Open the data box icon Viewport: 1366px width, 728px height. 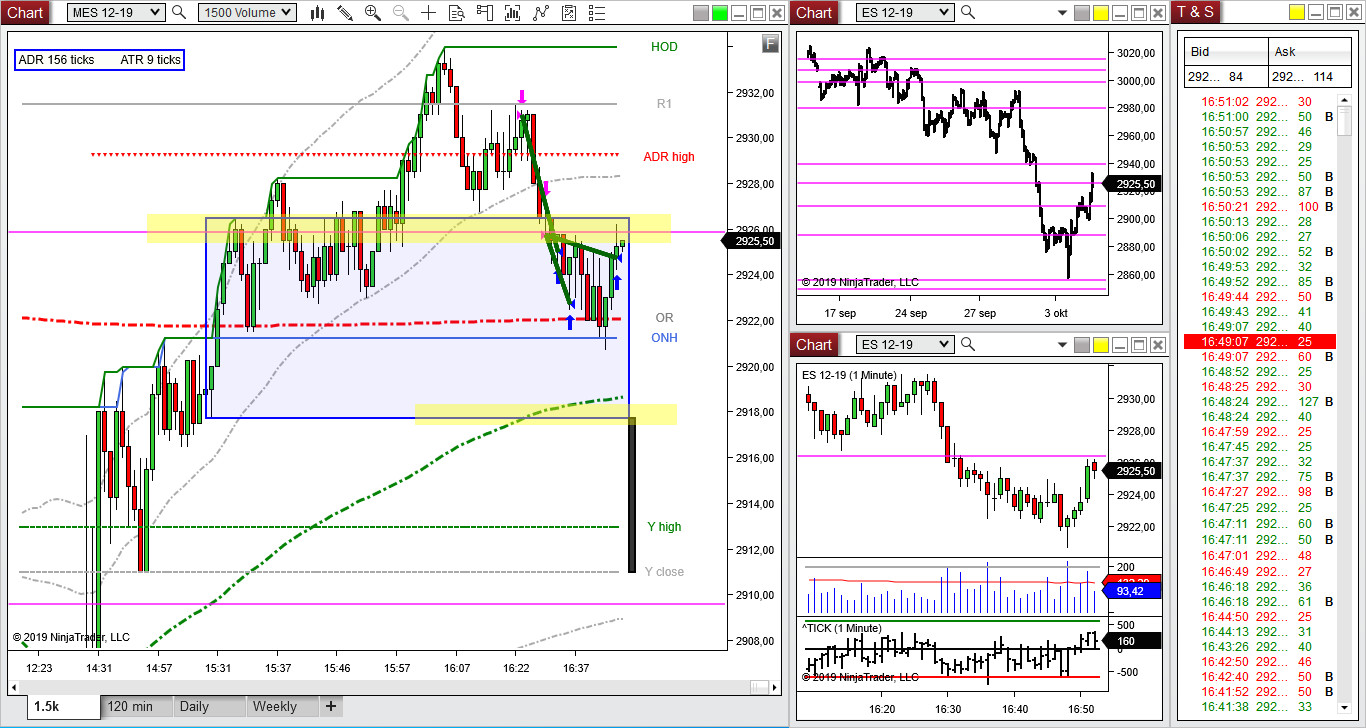pyautogui.click(x=458, y=12)
